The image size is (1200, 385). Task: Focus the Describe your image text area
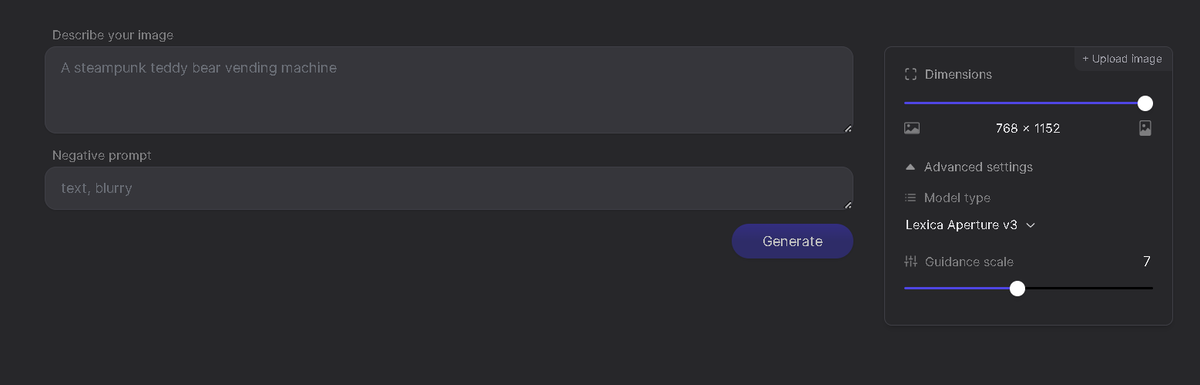point(449,90)
